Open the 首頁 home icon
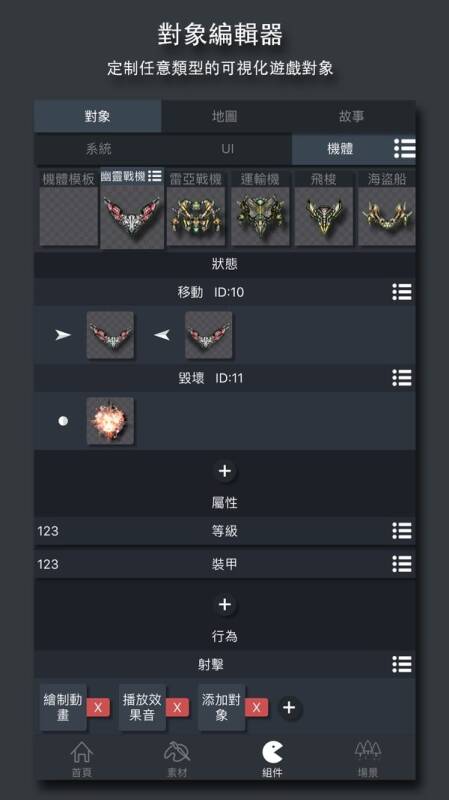 pos(82,752)
